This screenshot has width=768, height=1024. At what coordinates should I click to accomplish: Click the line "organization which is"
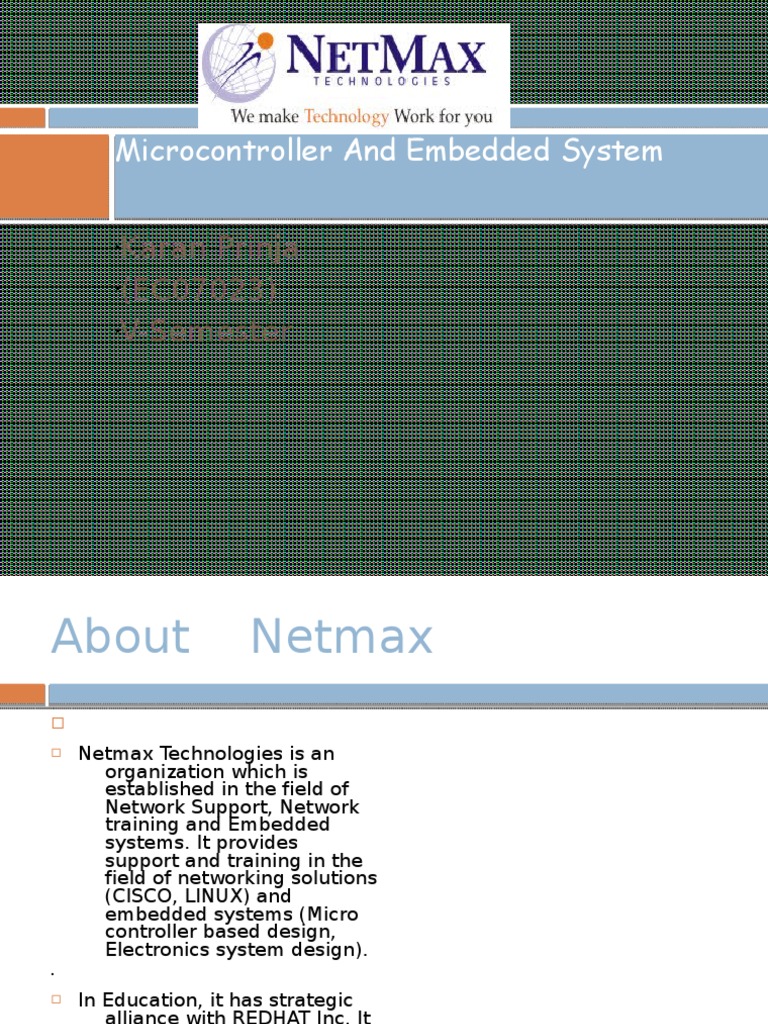[x=206, y=771]
